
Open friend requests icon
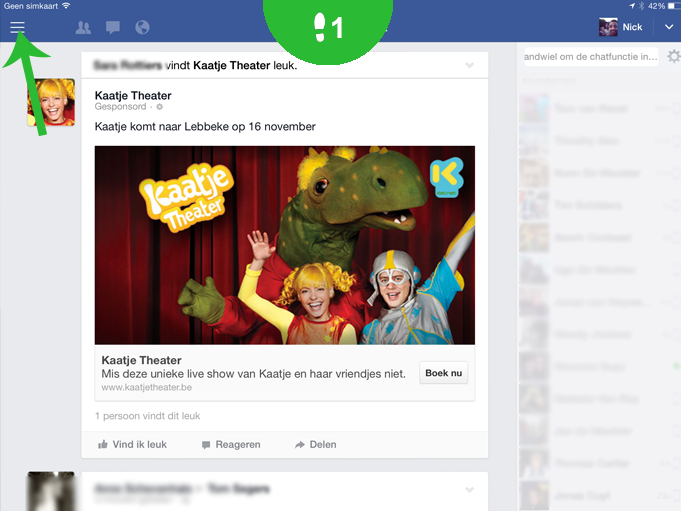[83, 27]
